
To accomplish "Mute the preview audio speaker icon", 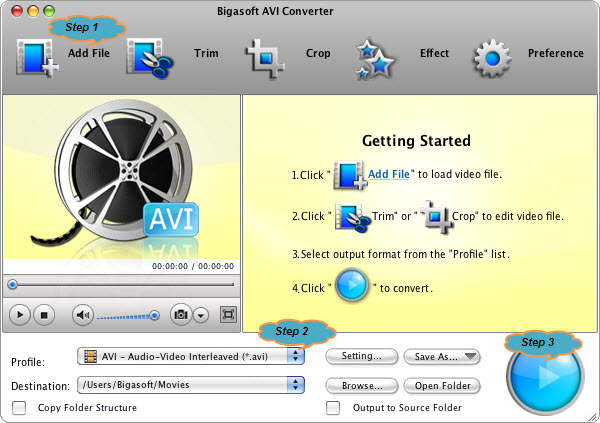I will (83, 315).
